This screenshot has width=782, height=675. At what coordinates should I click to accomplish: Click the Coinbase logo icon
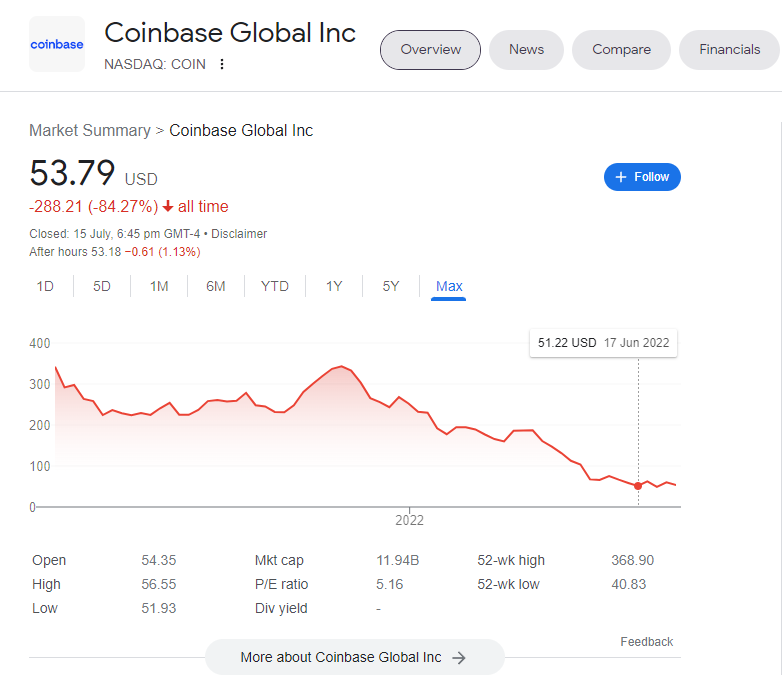(57, 44)
